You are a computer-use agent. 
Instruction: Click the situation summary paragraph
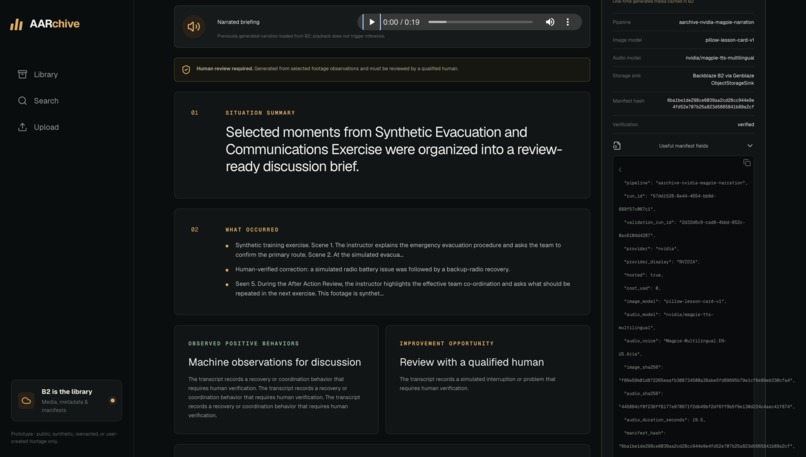pyautogui.click(x=394, y=150)
